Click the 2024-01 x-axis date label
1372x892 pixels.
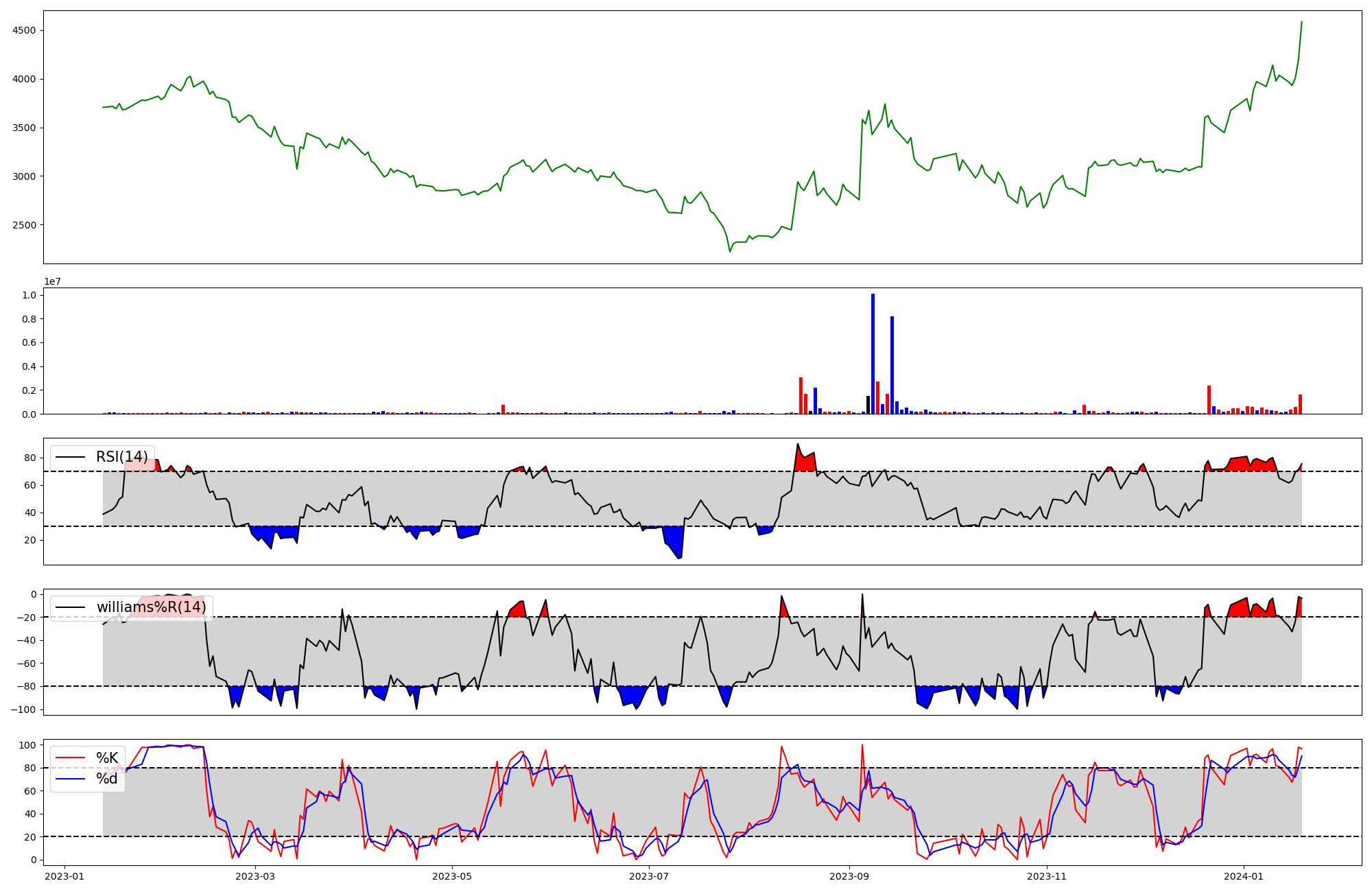(1244, 876)
